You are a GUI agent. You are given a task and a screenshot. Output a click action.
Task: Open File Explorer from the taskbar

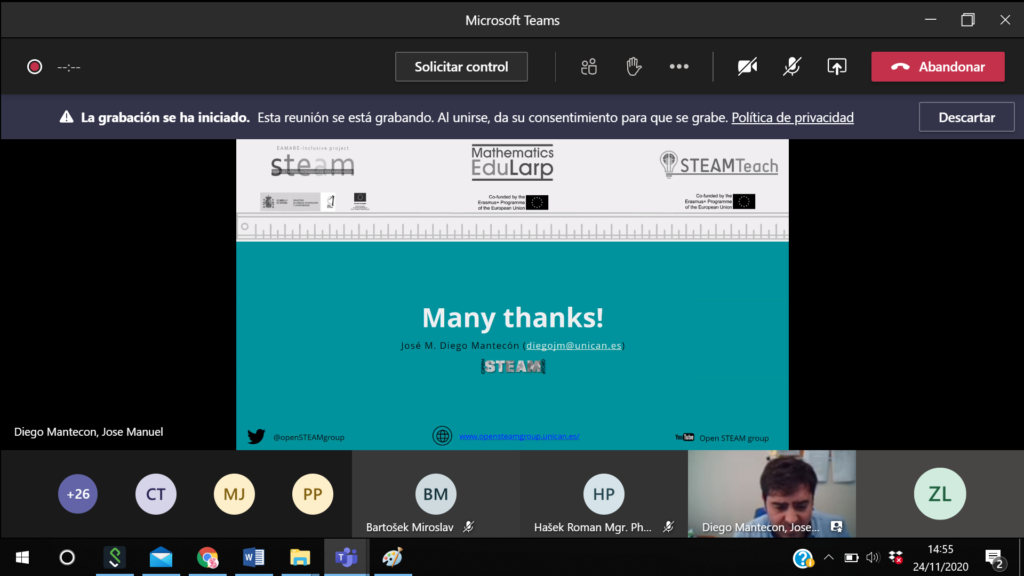tap(300, 558)
